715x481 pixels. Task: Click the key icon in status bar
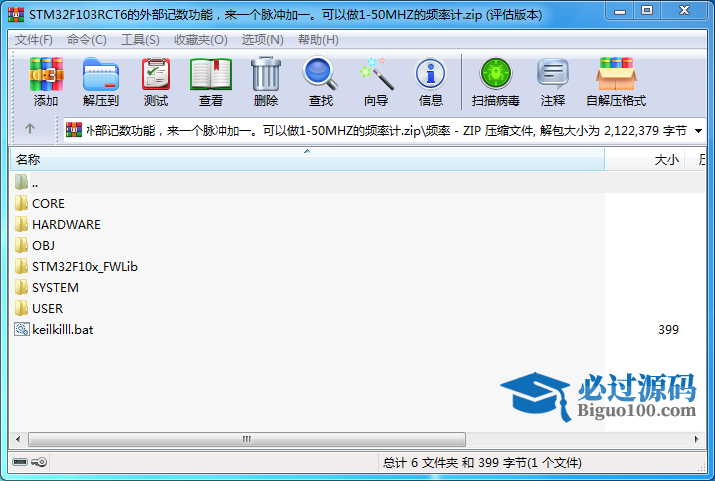click(x=39, y=462)
